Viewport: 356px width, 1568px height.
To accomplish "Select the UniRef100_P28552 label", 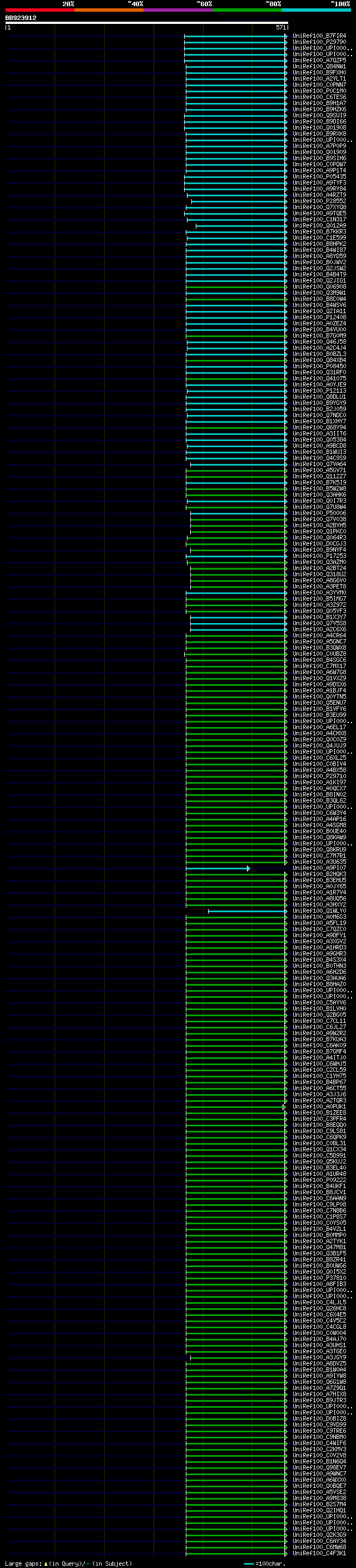I will (319, 201).
